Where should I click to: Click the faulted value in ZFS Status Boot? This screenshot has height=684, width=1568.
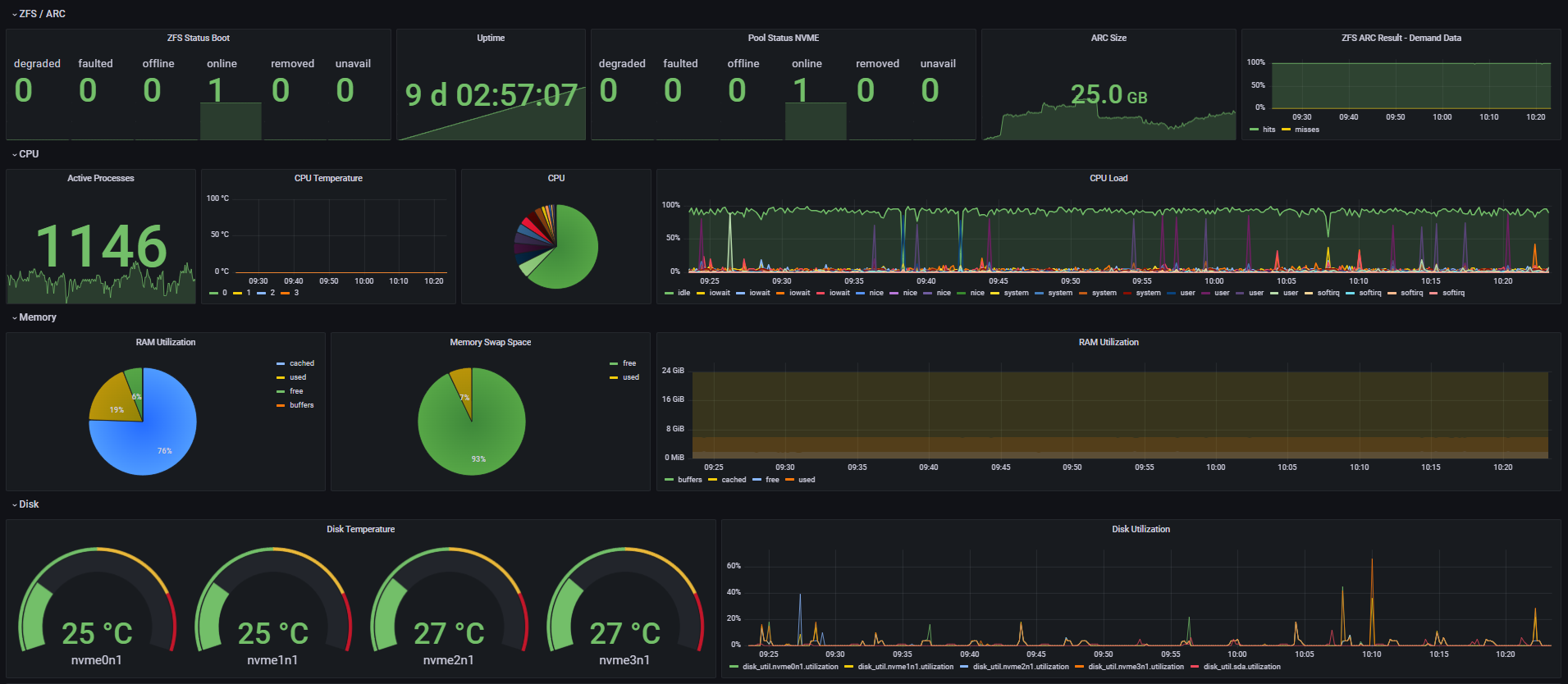pyautogui.click(x=88, y=90)
